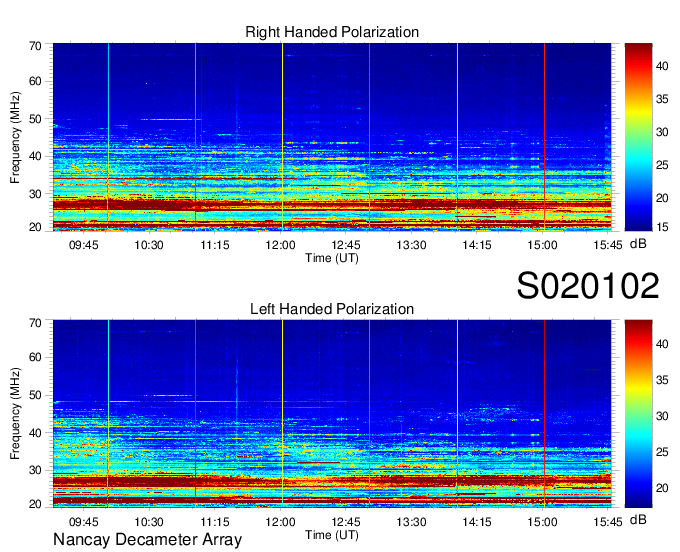The image size is (680, 552).
Task: Click the 09:45 tick under Left Handed plot
Action: 84,522
